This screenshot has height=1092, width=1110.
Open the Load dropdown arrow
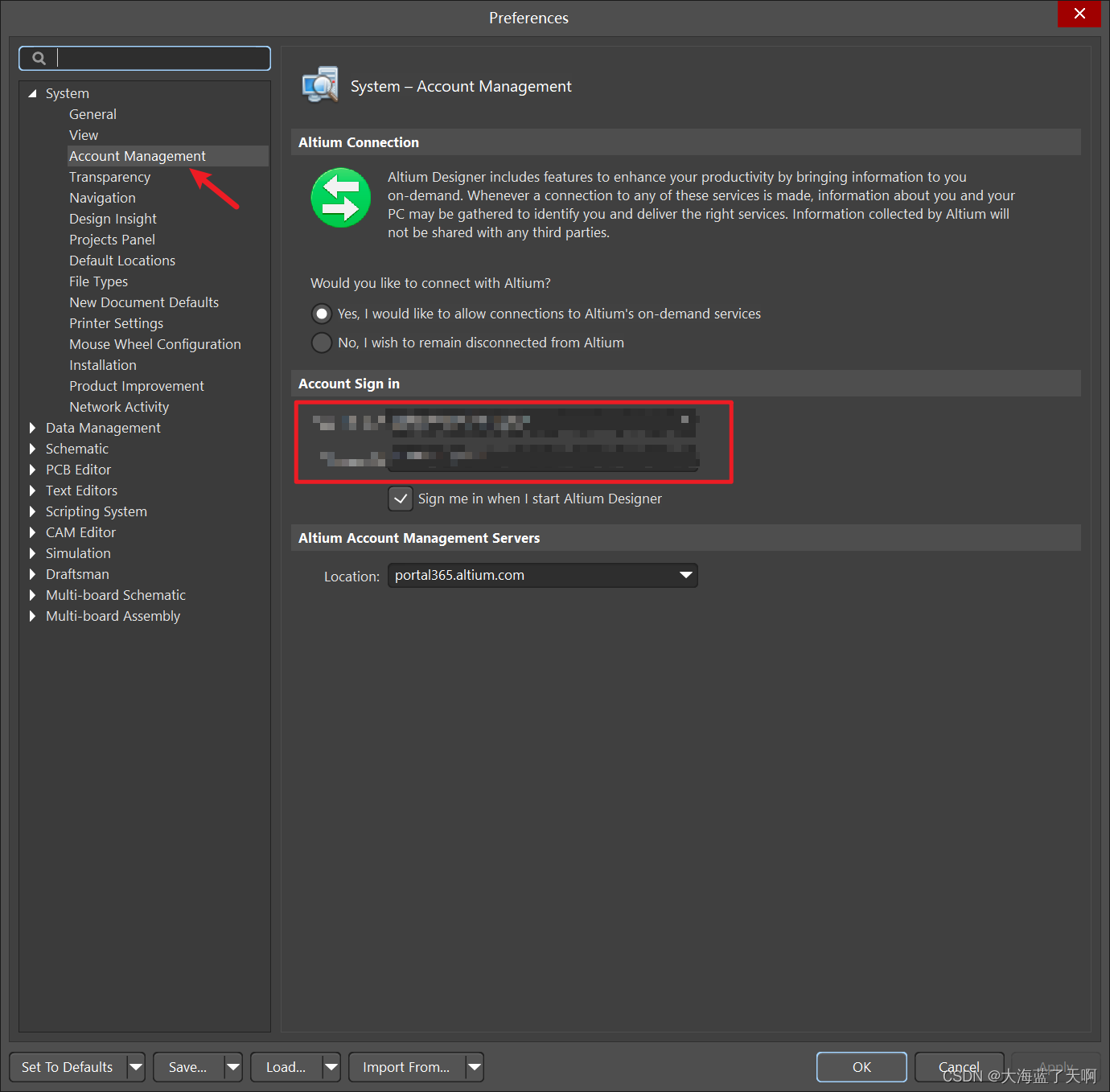click(331, 1067)
